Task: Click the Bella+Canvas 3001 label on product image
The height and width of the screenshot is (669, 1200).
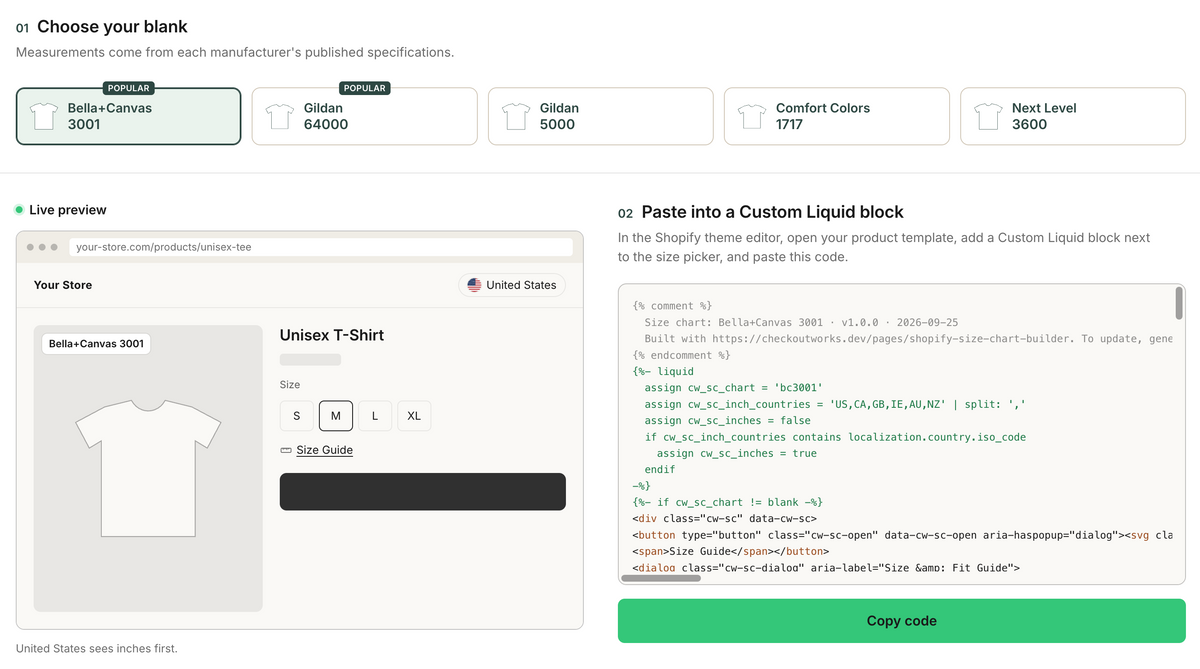Action: (96, 344)
